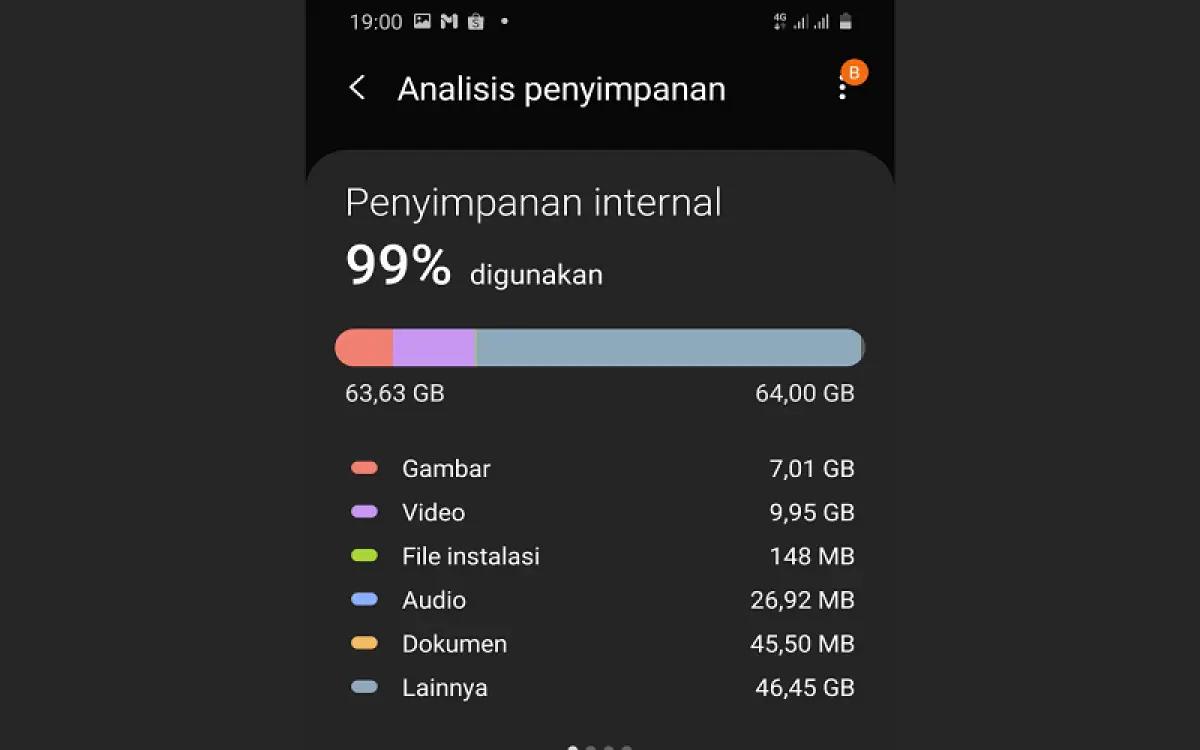
Task: Open the Video category showing 9,95 GB
Action: (x=600, y=512)
